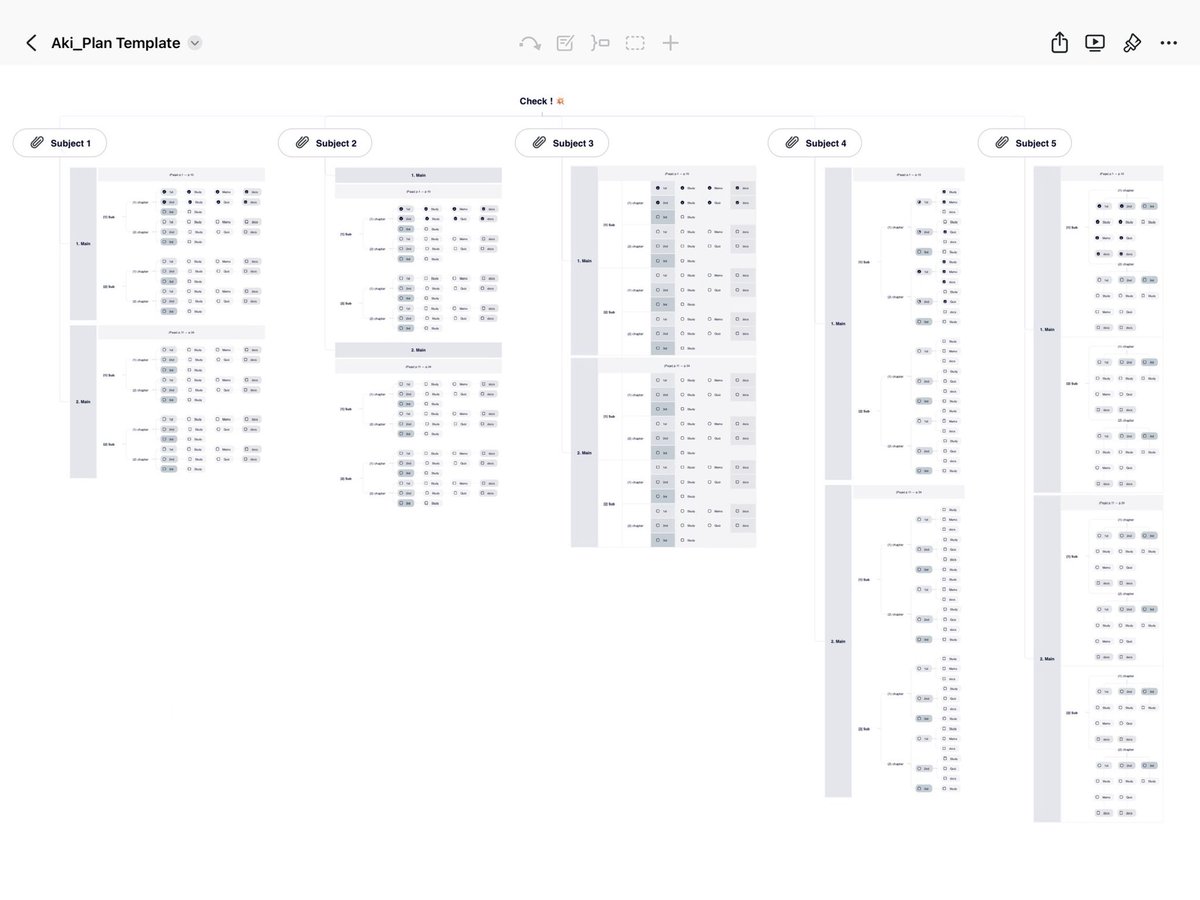This screenshot has height=900, width=1200.
Task: Tap the plus Insert icon
Action: pyautogui.click(x=671, y=43)
